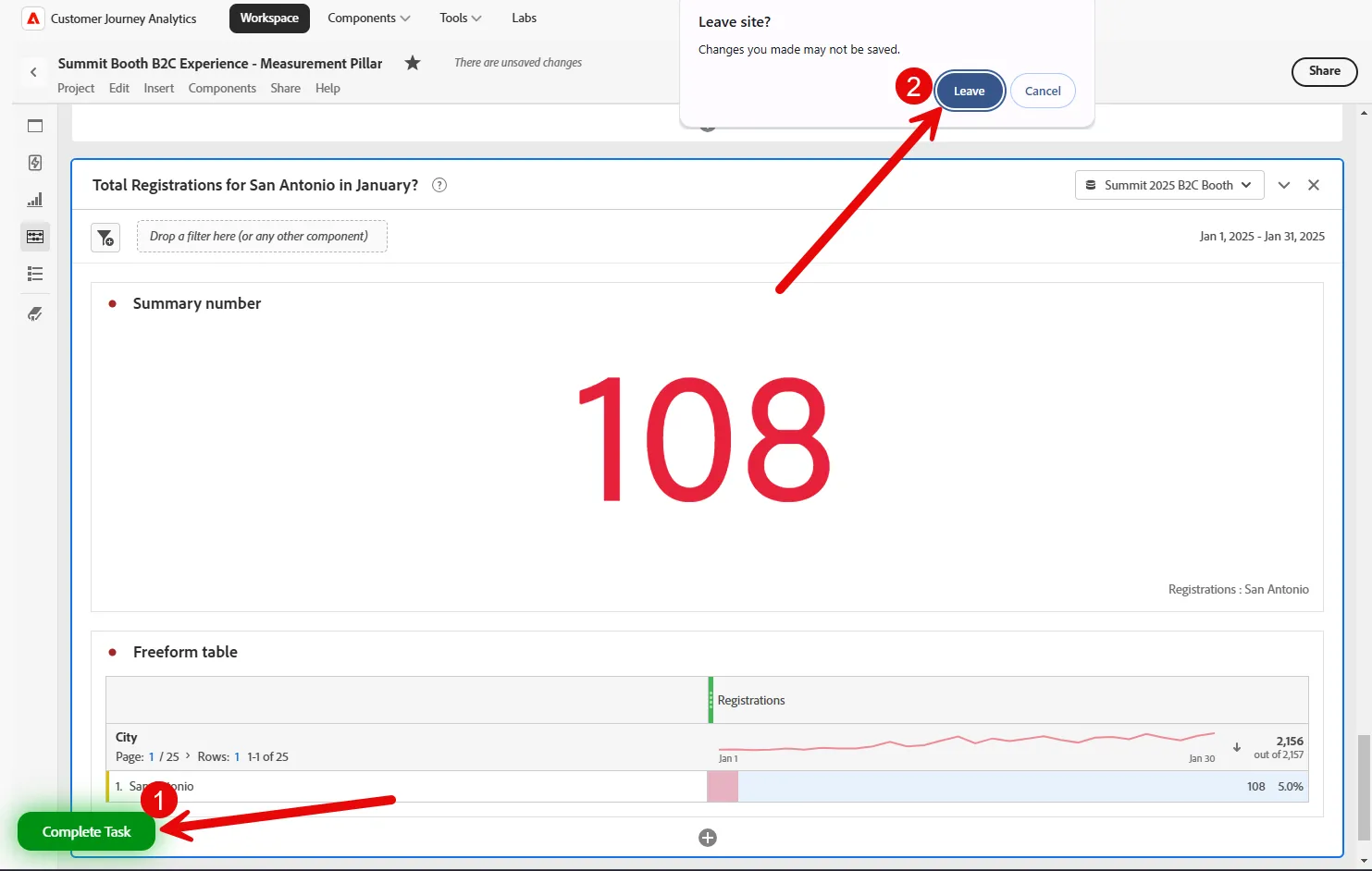Click the Jan 1, 2025 - Jan 31, 2025 date range

(x=1262, y=236)
